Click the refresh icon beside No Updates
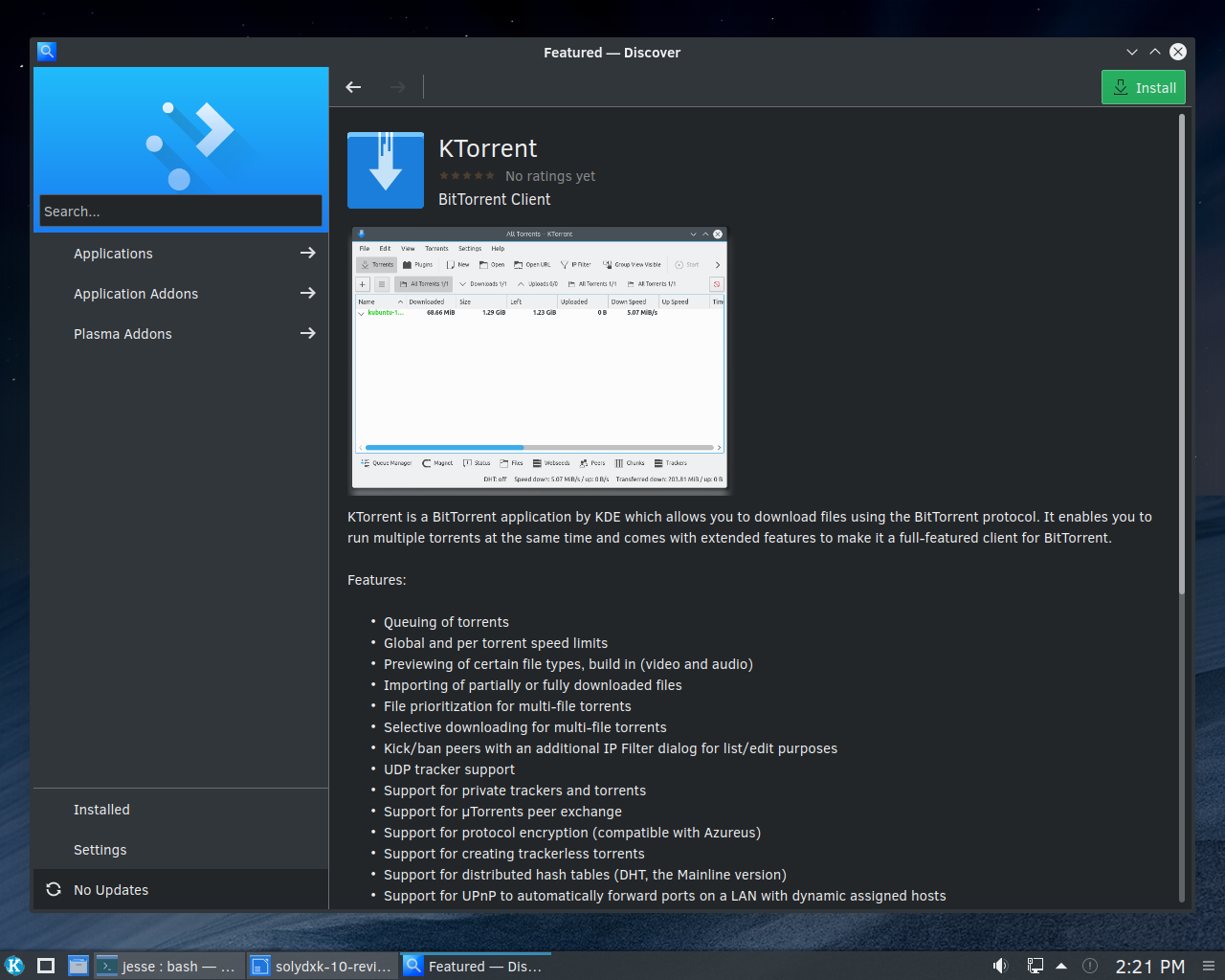 (54, 890)
